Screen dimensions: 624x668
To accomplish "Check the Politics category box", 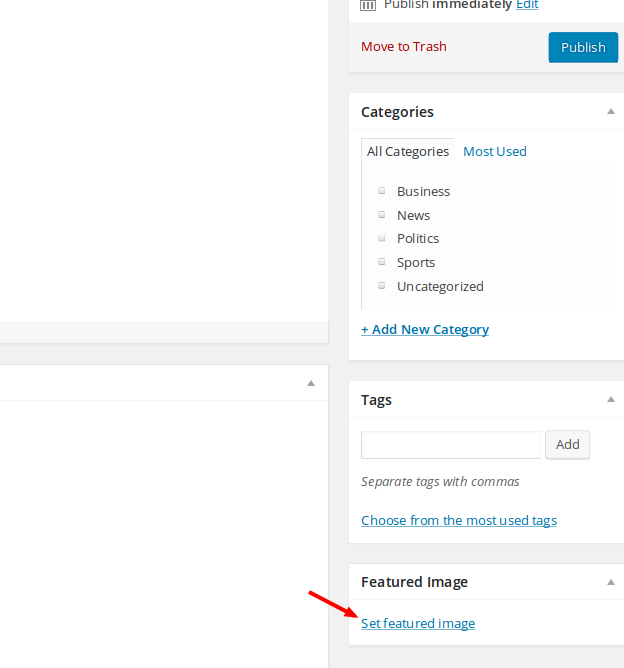I will point(382,238).
